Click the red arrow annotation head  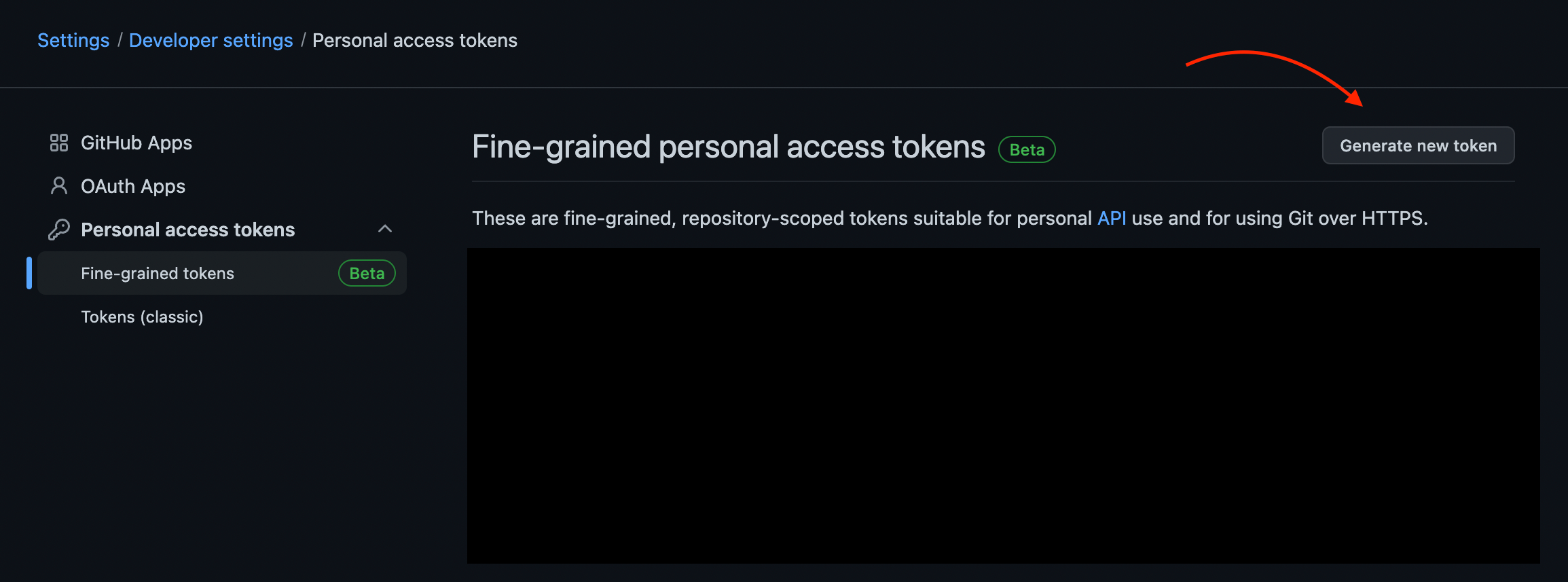coord(1355,99)
